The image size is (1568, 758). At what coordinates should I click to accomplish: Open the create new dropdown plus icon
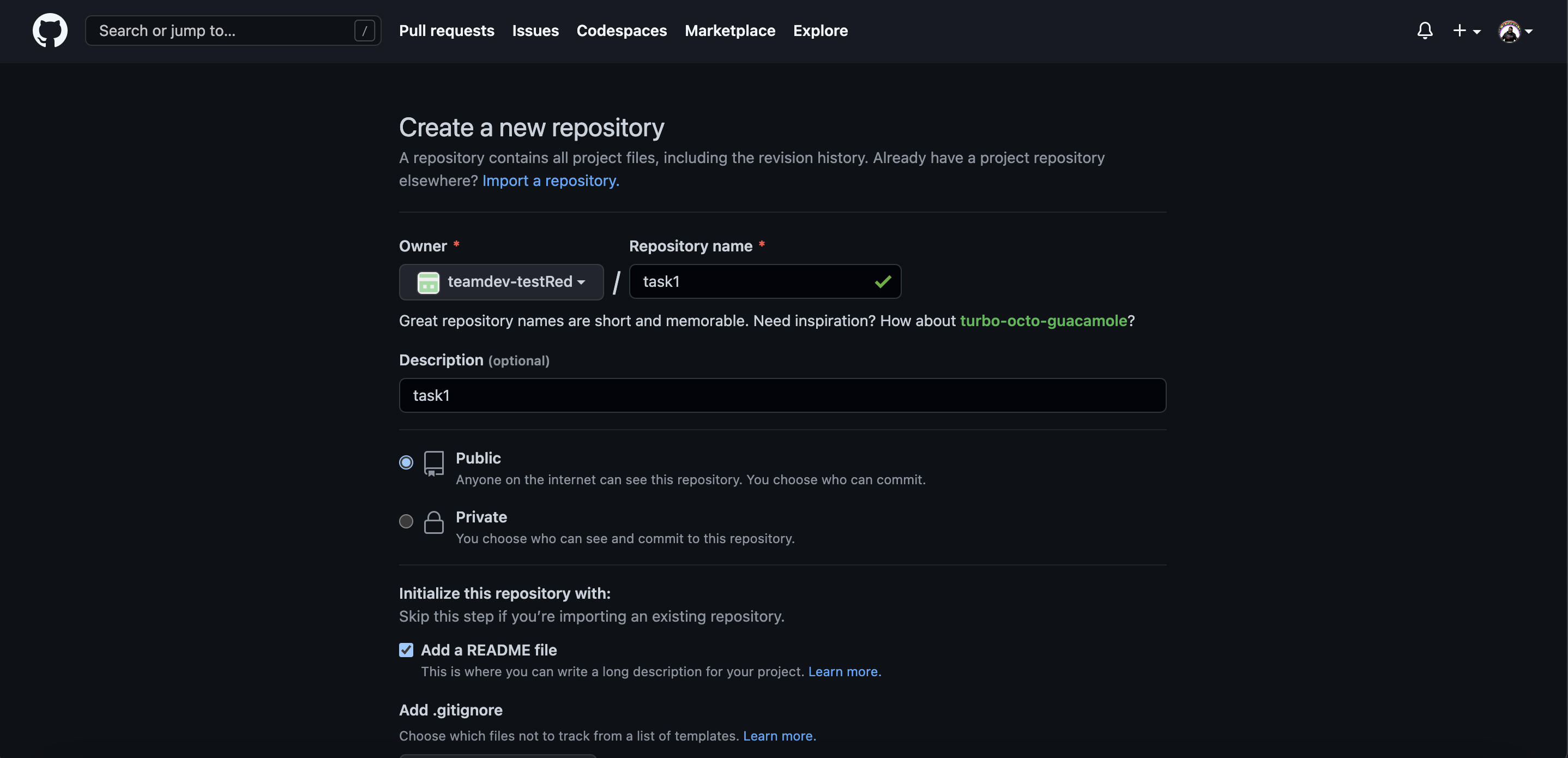click(x=1460, y=31)
